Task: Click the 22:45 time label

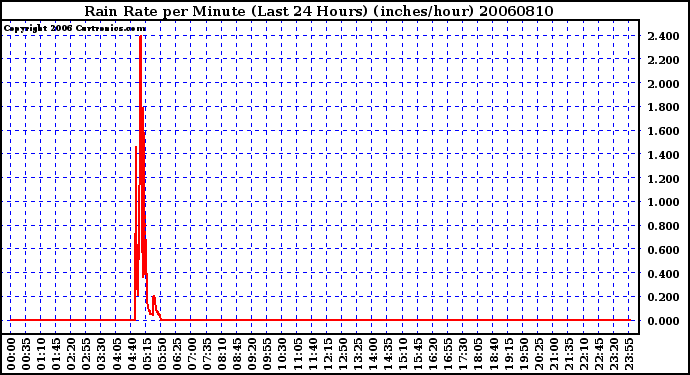Action: pyautogui.click(x=599, y=354)
